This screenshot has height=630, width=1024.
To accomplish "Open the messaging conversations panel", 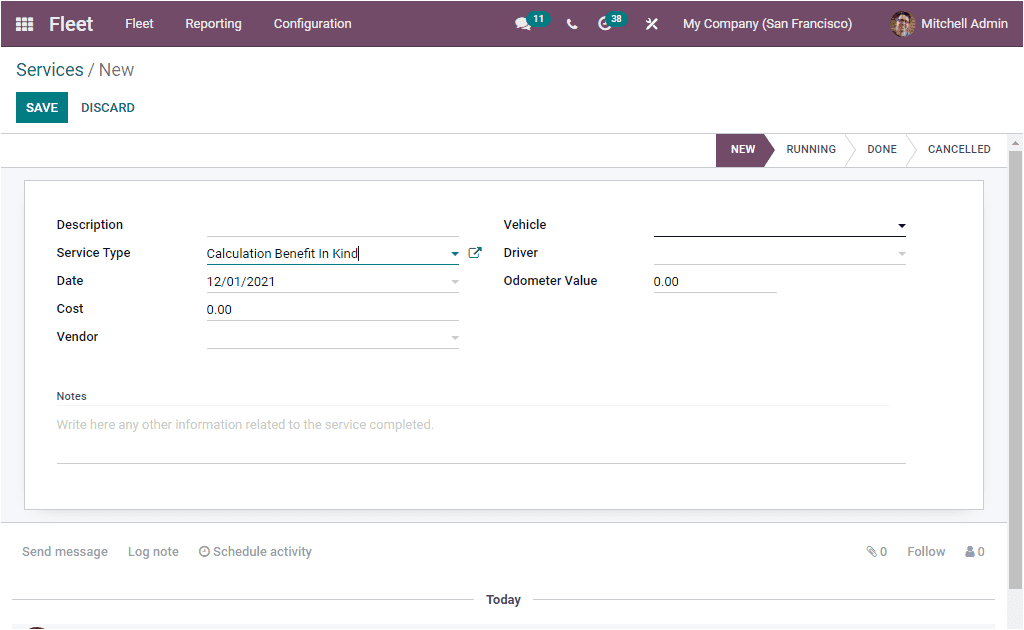I will [524, 24].
